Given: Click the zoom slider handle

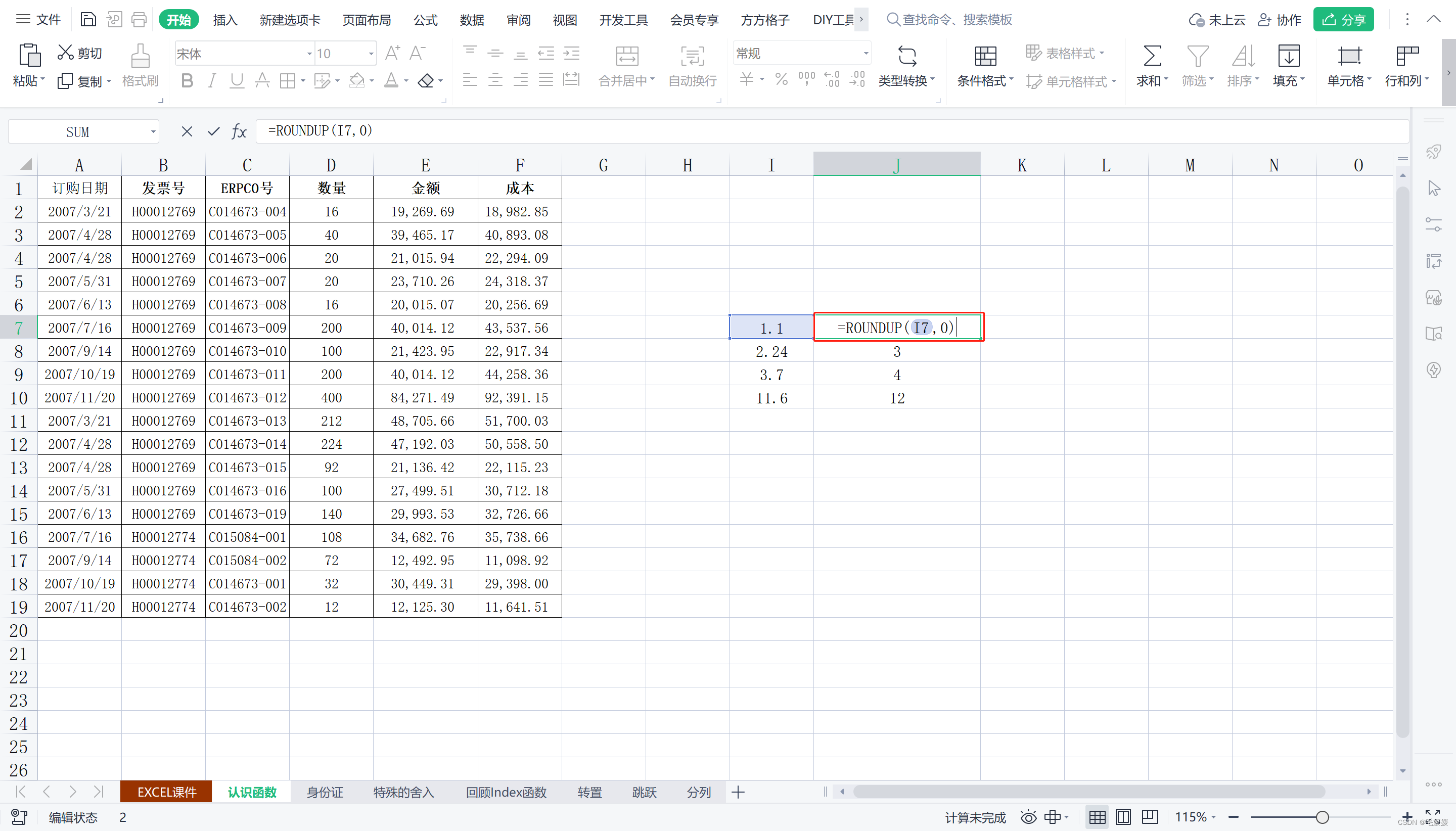Looking at the screenshot, I should [1322, 817].
